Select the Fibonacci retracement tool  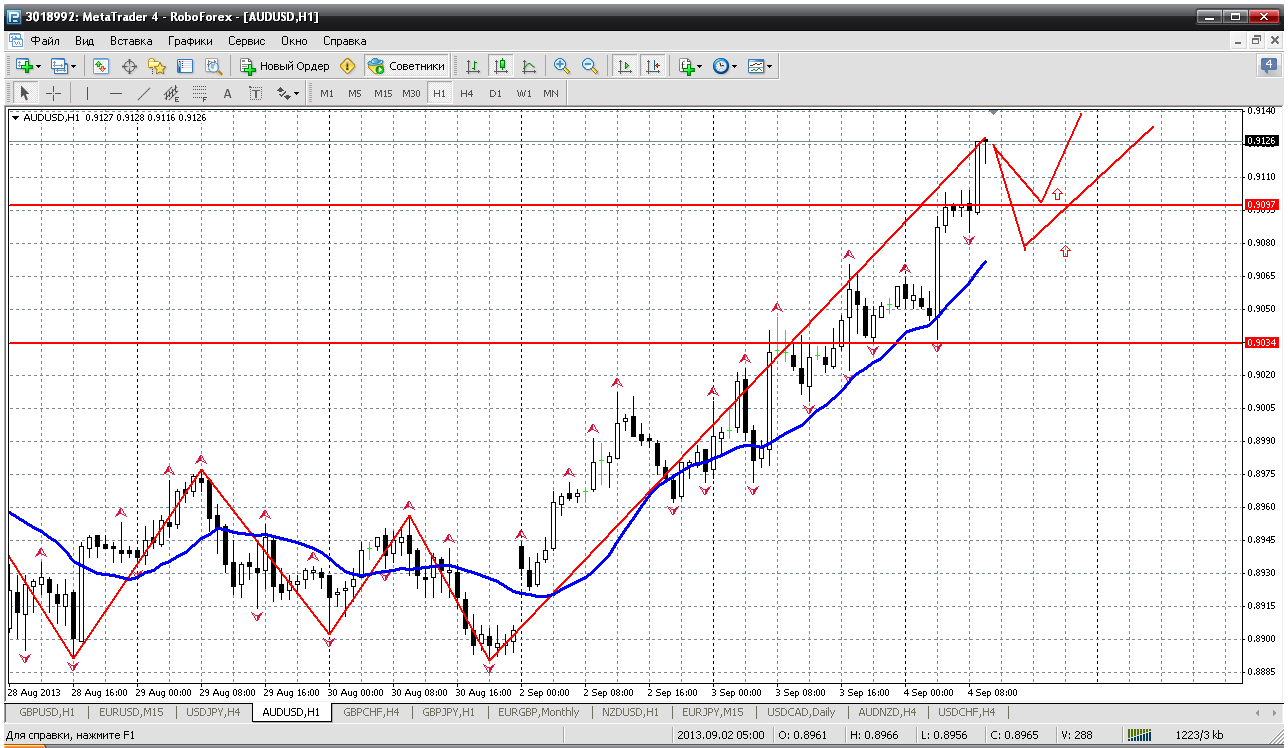coord(199,93)
